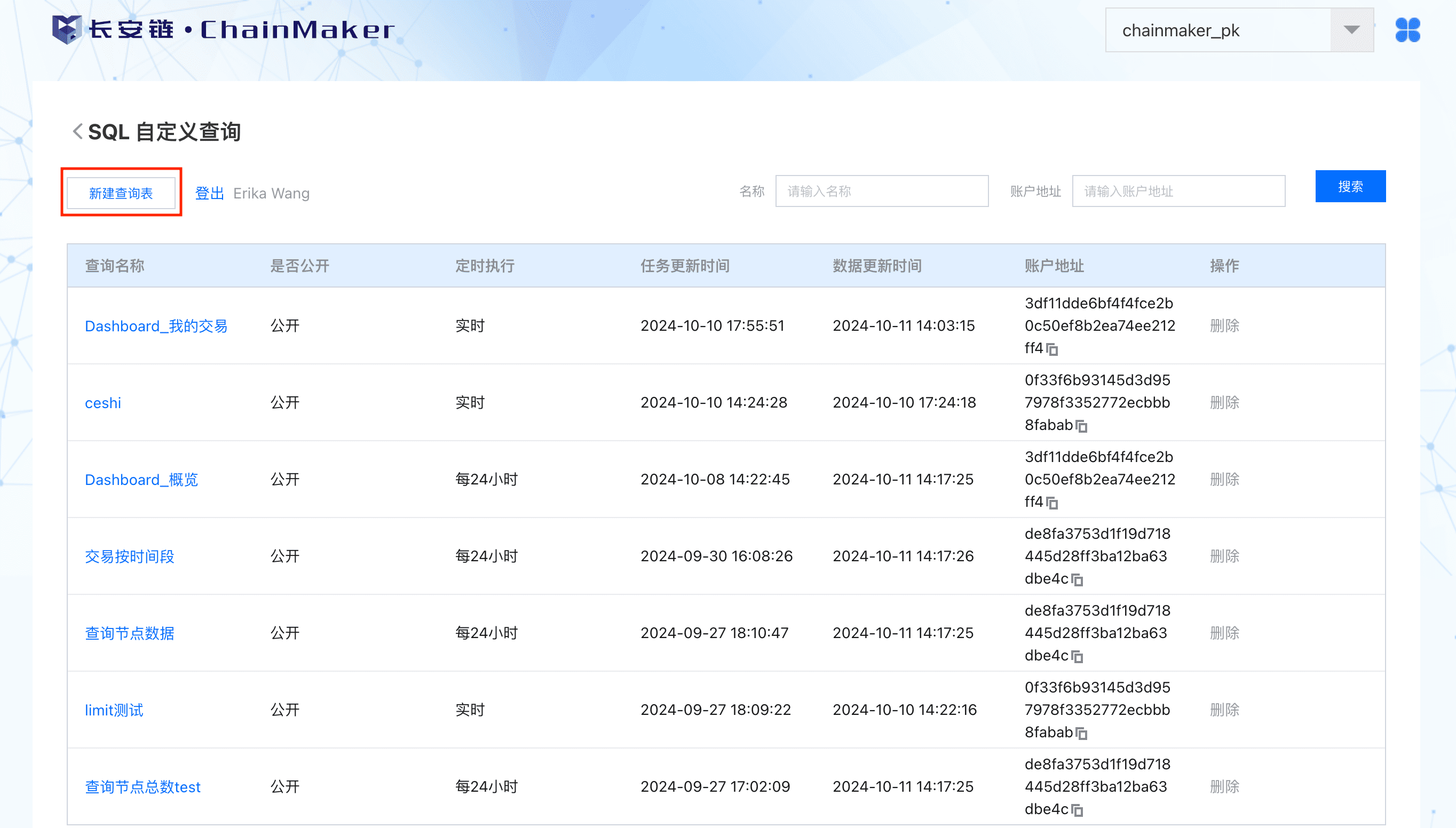This screenshot has width=1456, height=828.
Task: Open the Dashboard_我的交易 query link
Action: click(156, 326)
